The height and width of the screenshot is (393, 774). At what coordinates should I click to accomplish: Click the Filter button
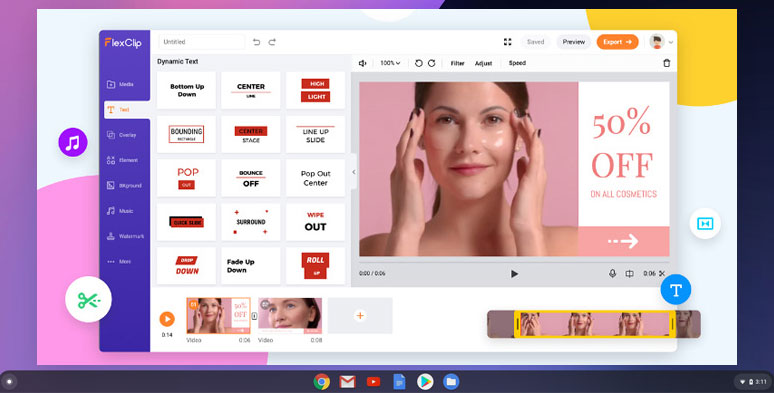(457, 63)
